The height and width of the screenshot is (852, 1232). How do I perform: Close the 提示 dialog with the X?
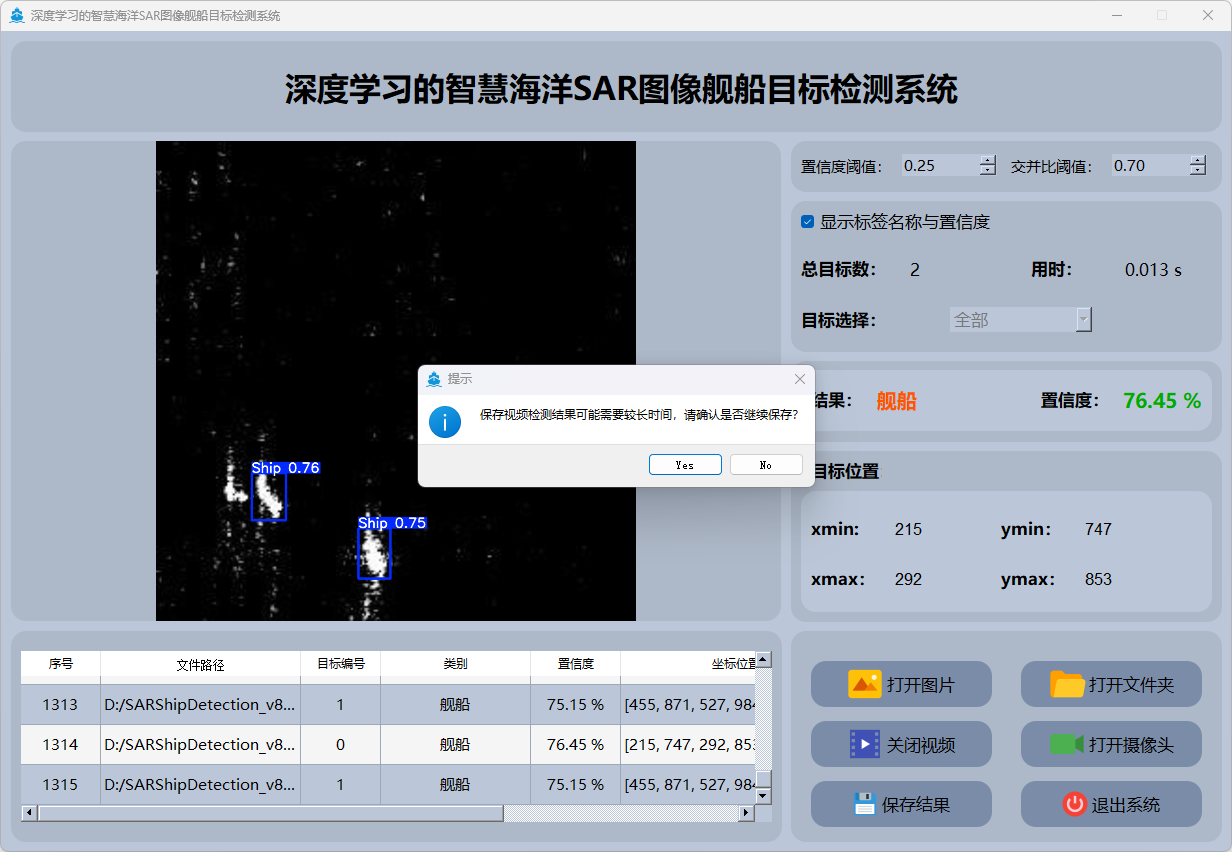(799, 379)
